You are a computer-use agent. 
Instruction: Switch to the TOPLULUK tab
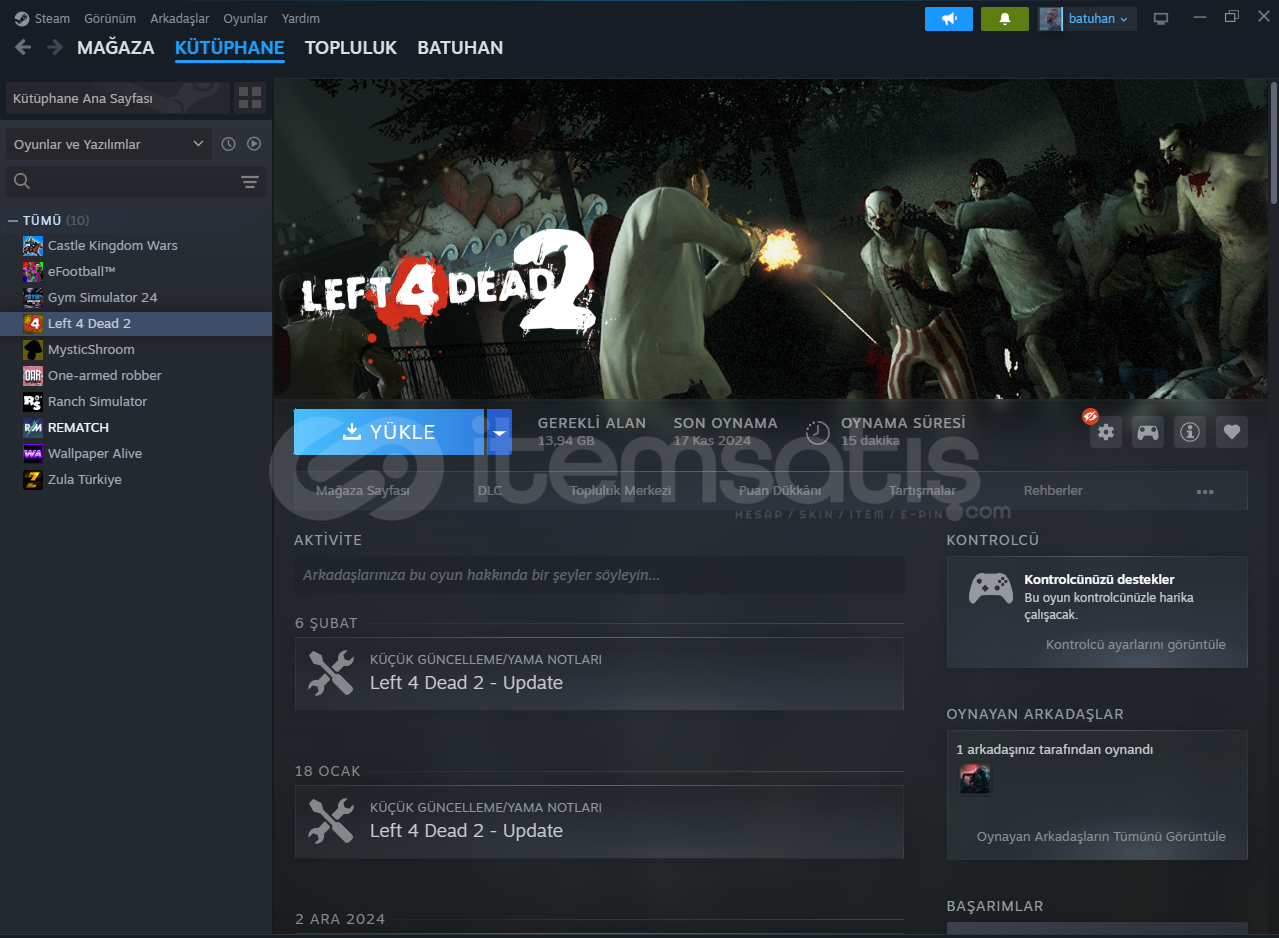point(351,48)
